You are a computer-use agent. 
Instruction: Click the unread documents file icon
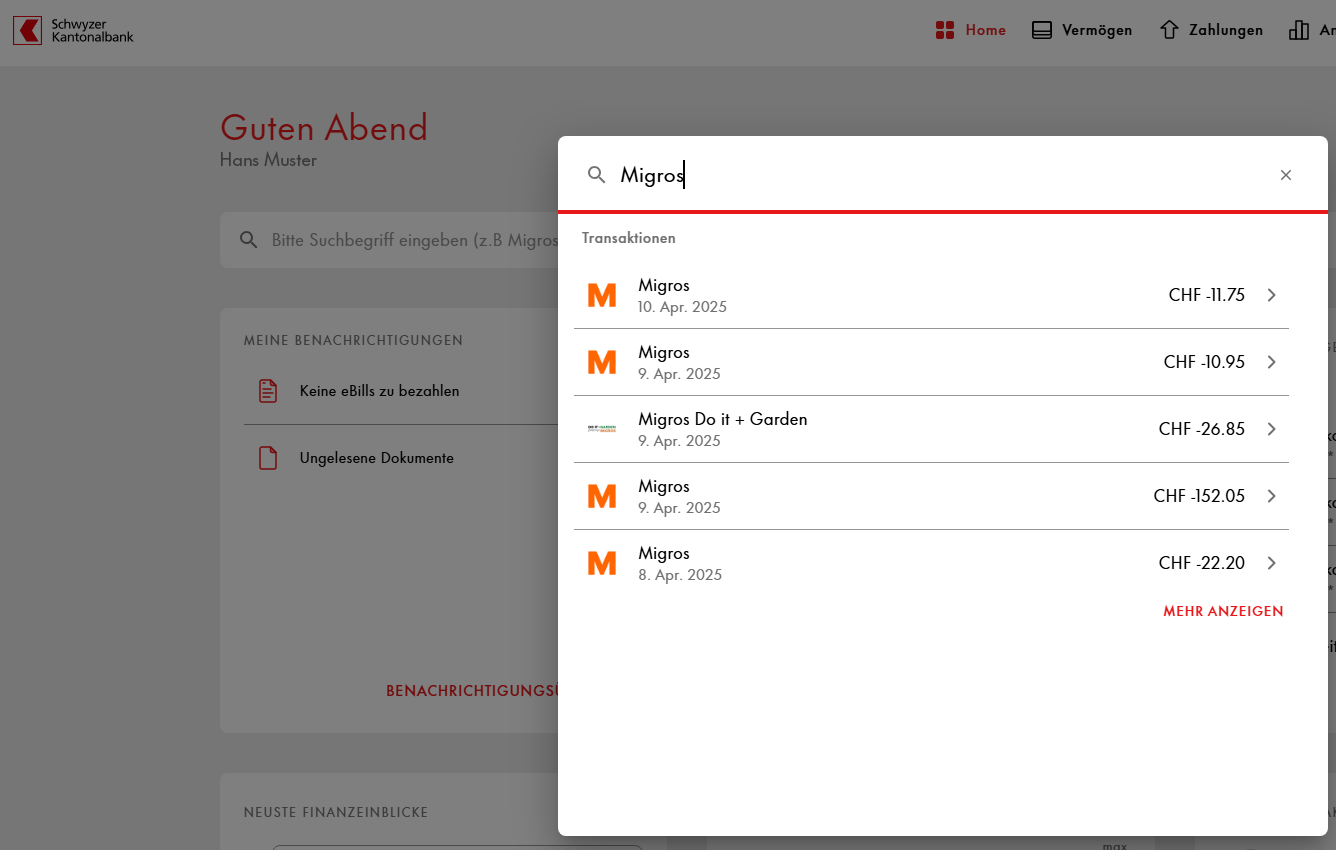tap(268, 458)
